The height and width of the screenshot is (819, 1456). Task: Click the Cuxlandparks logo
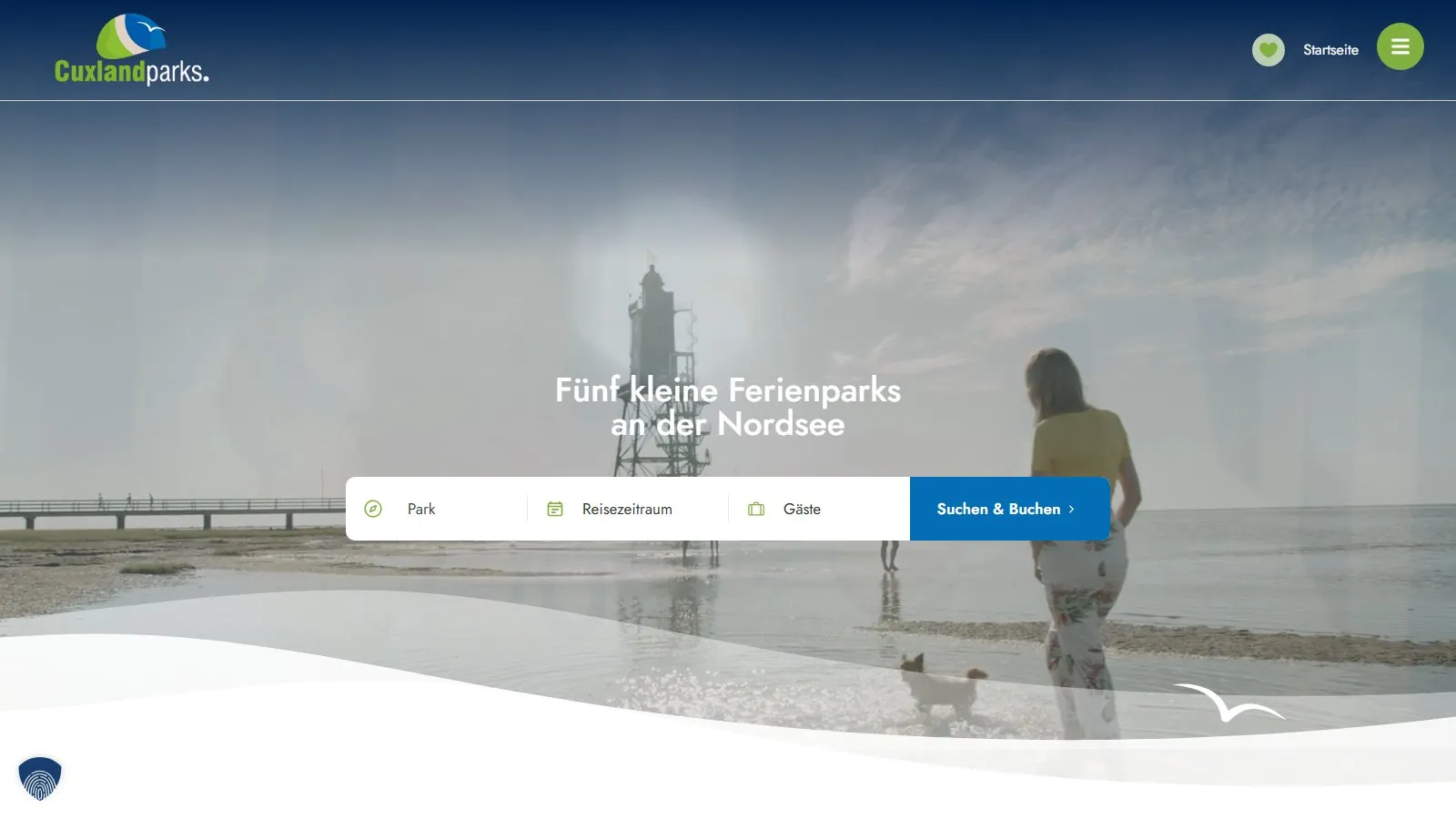coord(132,50)
